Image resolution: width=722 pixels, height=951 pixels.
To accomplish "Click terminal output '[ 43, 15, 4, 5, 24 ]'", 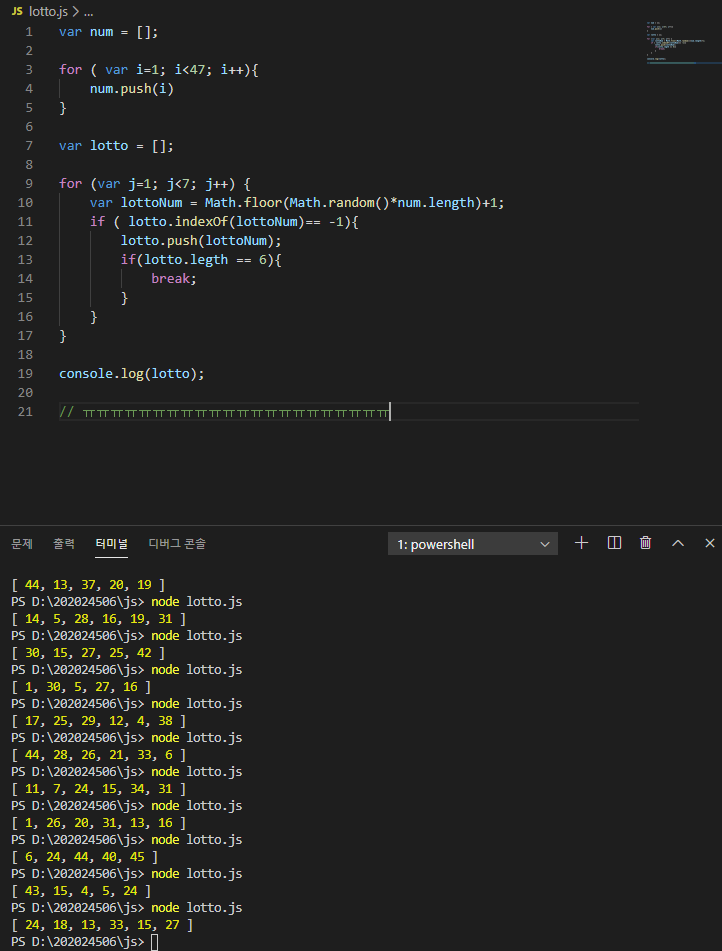I will point(81,890).
